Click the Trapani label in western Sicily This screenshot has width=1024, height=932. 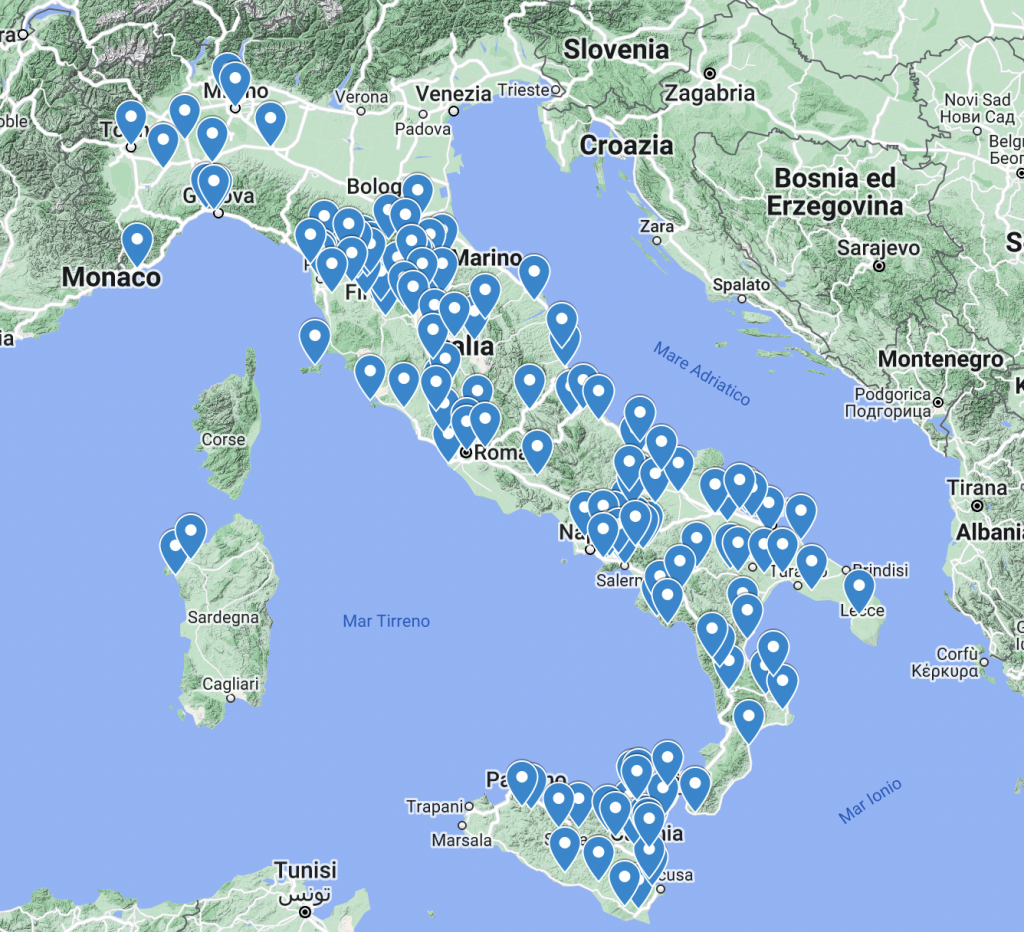pyautogui.click(x=436, y=806)
